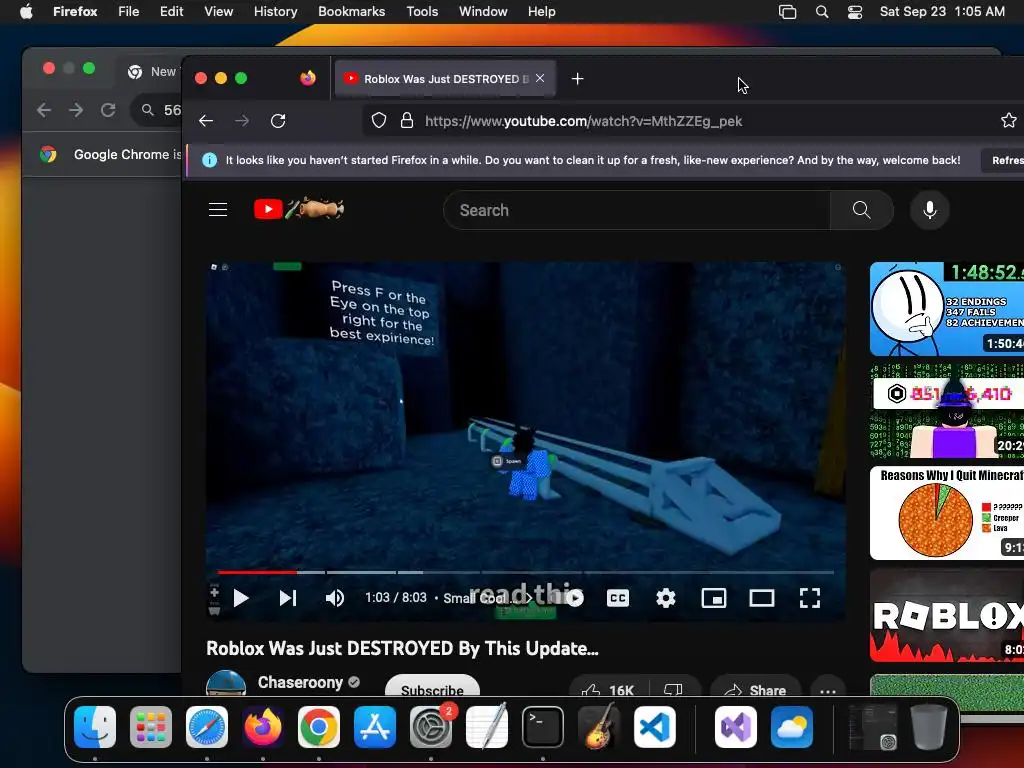Screen dimensions: 1024x768
Task: Open the YouTube hamburger guide menu
Action: point(218,210)
